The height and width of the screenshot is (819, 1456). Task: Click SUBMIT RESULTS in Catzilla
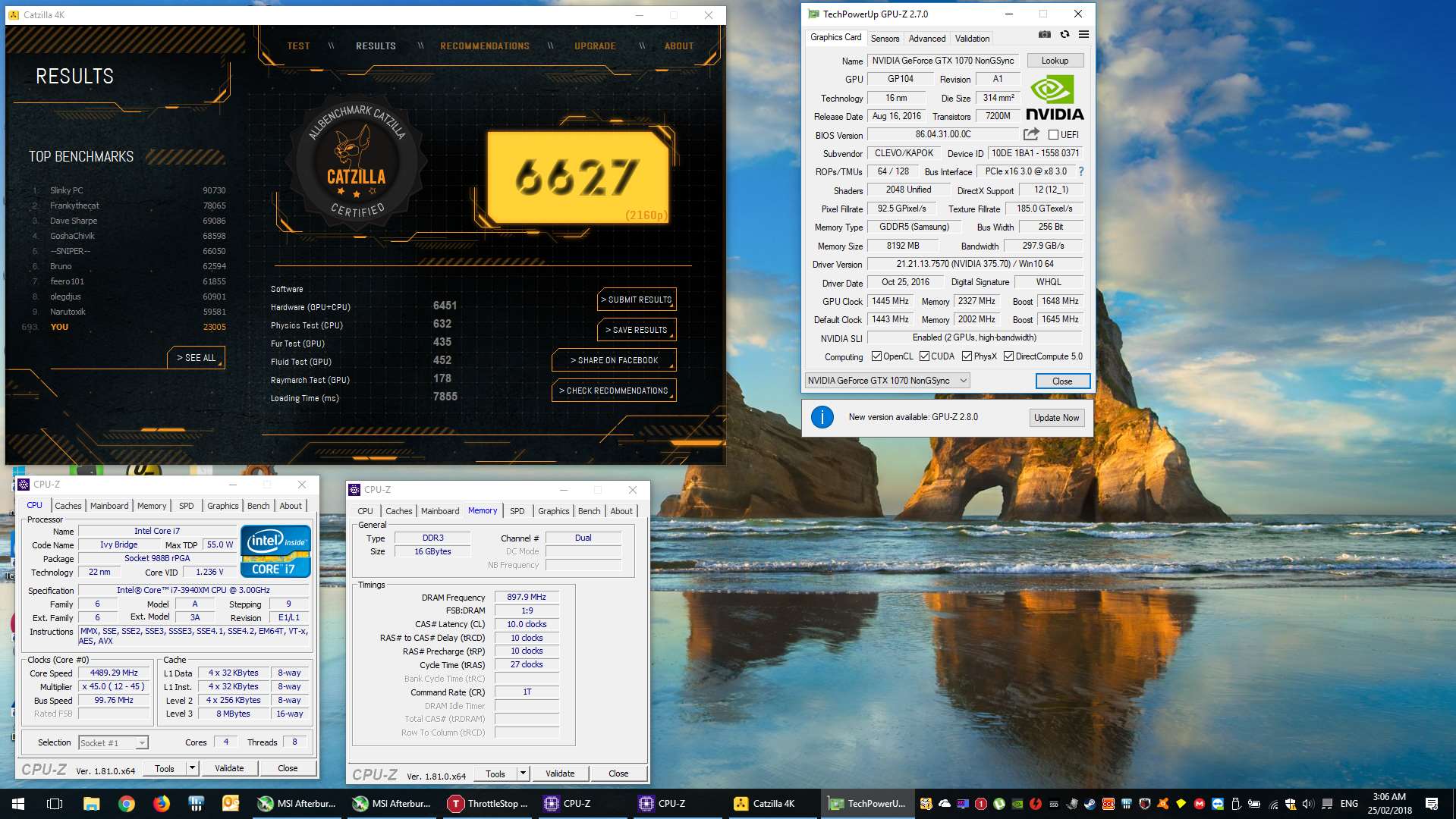(637, 300)
